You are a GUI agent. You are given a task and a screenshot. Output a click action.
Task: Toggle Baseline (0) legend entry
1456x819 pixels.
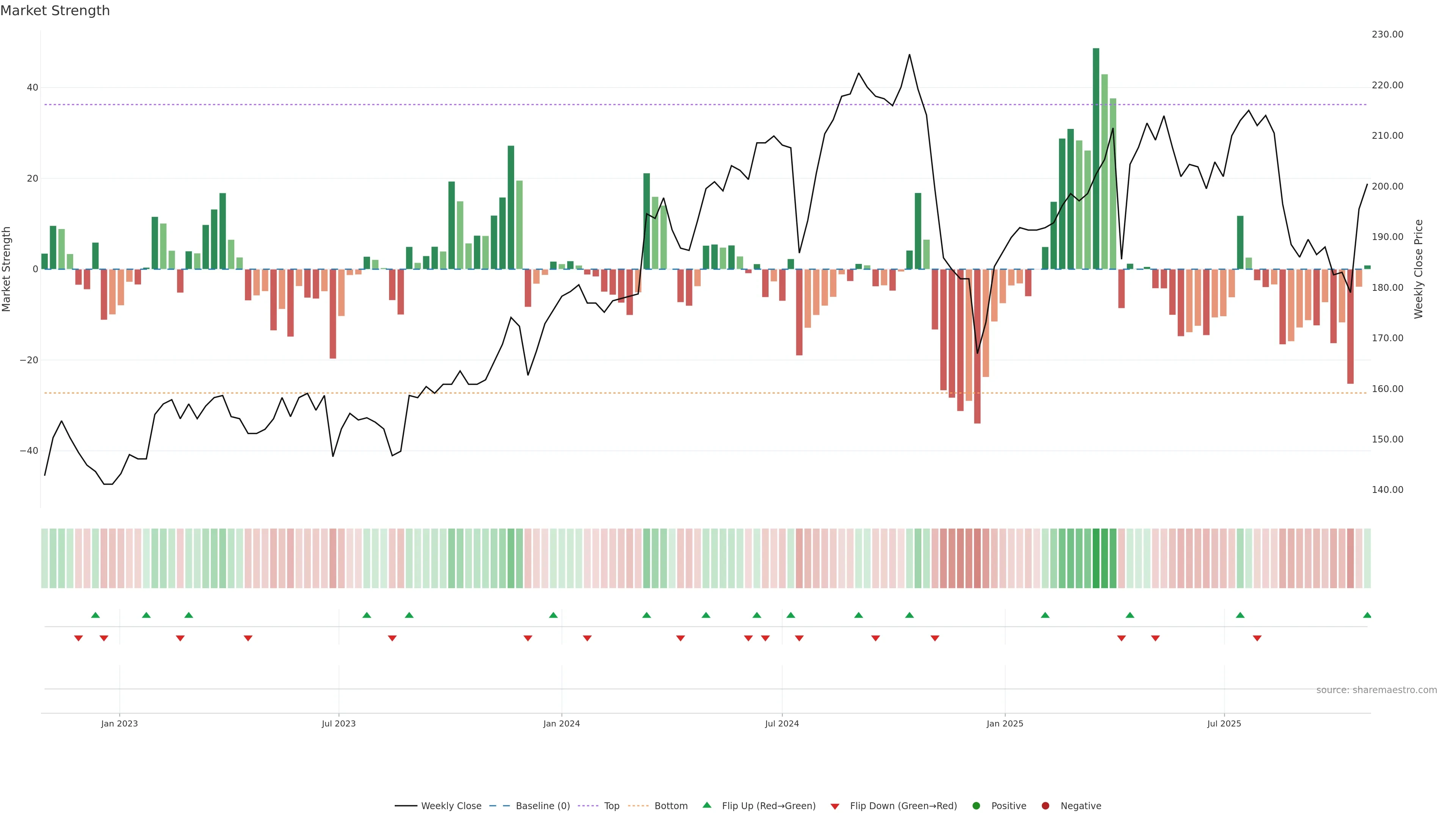(543, 806)
